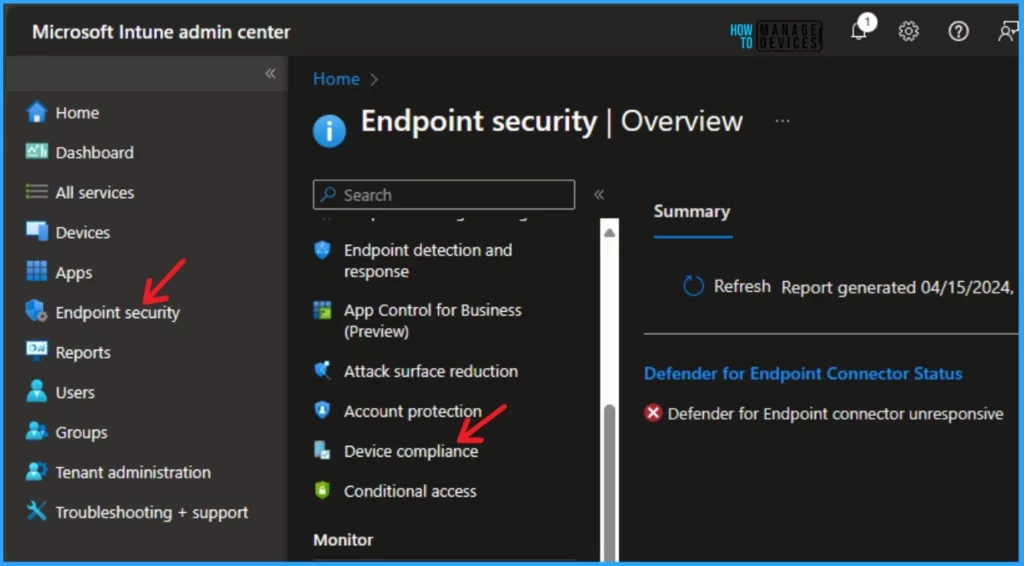
Task: Collapse the Endpoint security blade menu
Action: point(599,195)
